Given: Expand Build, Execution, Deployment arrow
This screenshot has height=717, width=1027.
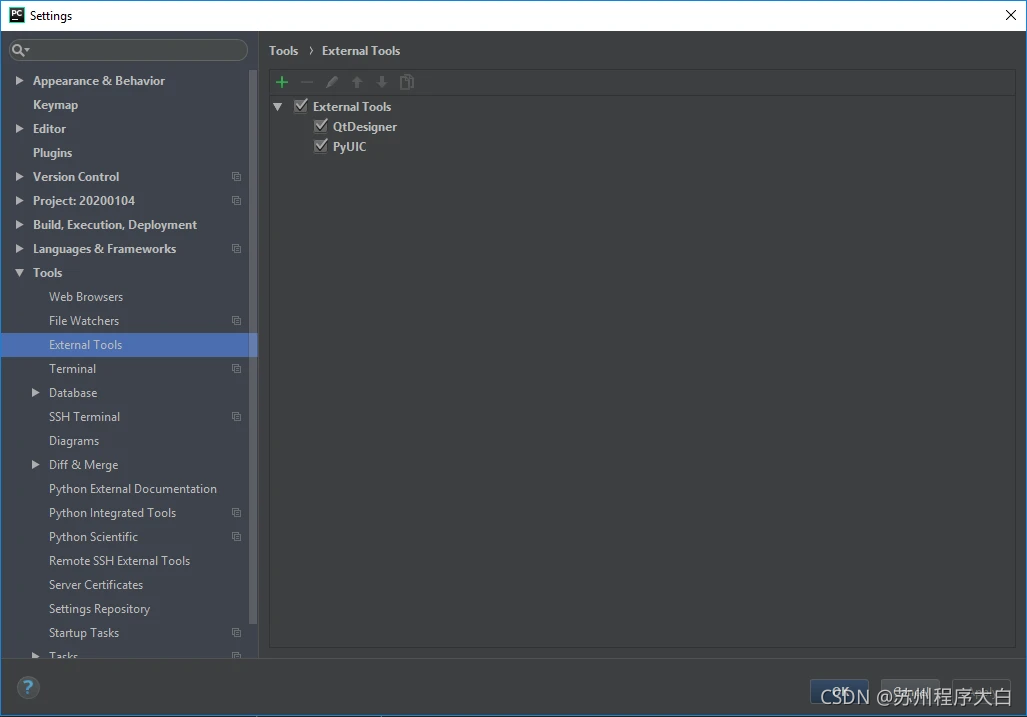Looking at the screenshot, I should tap(20, 225).
